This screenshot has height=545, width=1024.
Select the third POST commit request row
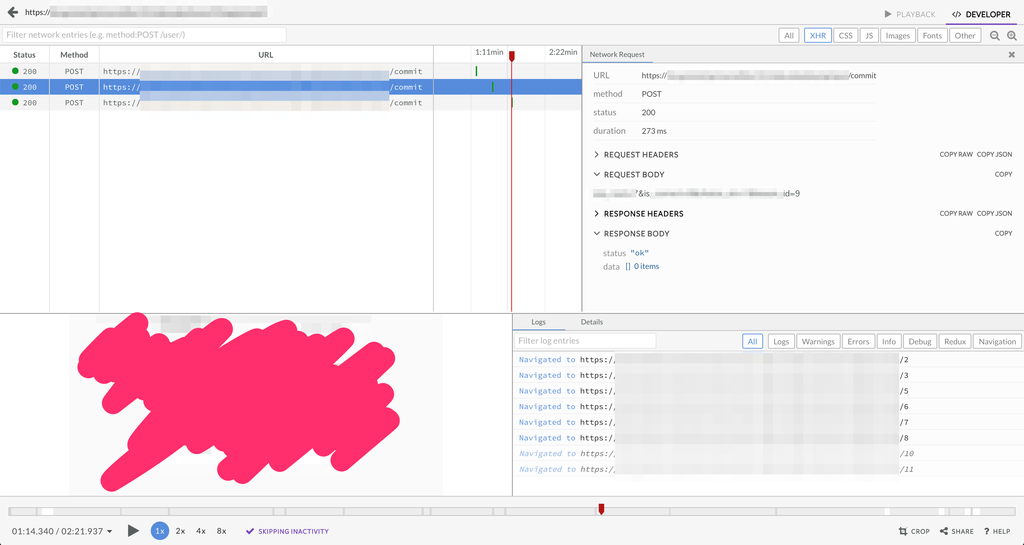click(x=291, y=102)
